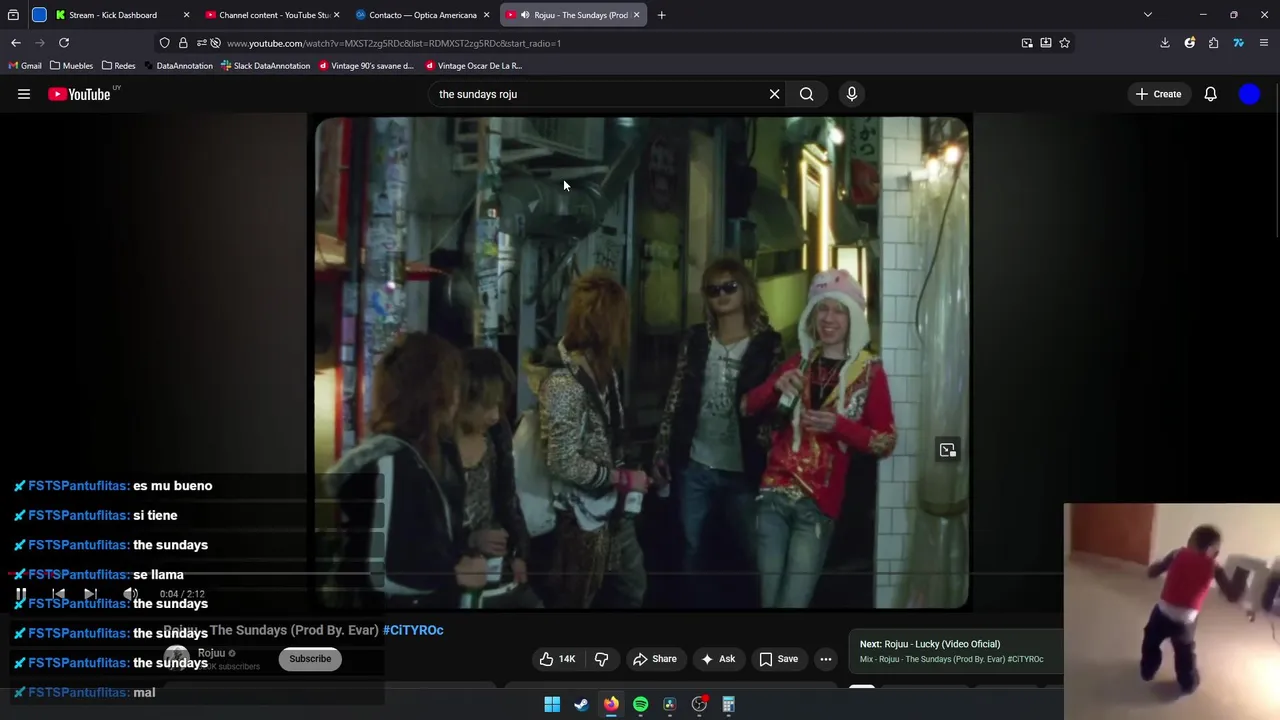The width and height of the screenshot is (1280, 720).
Task: Open the extensions puzzle icon
Action: point(1214,43)
